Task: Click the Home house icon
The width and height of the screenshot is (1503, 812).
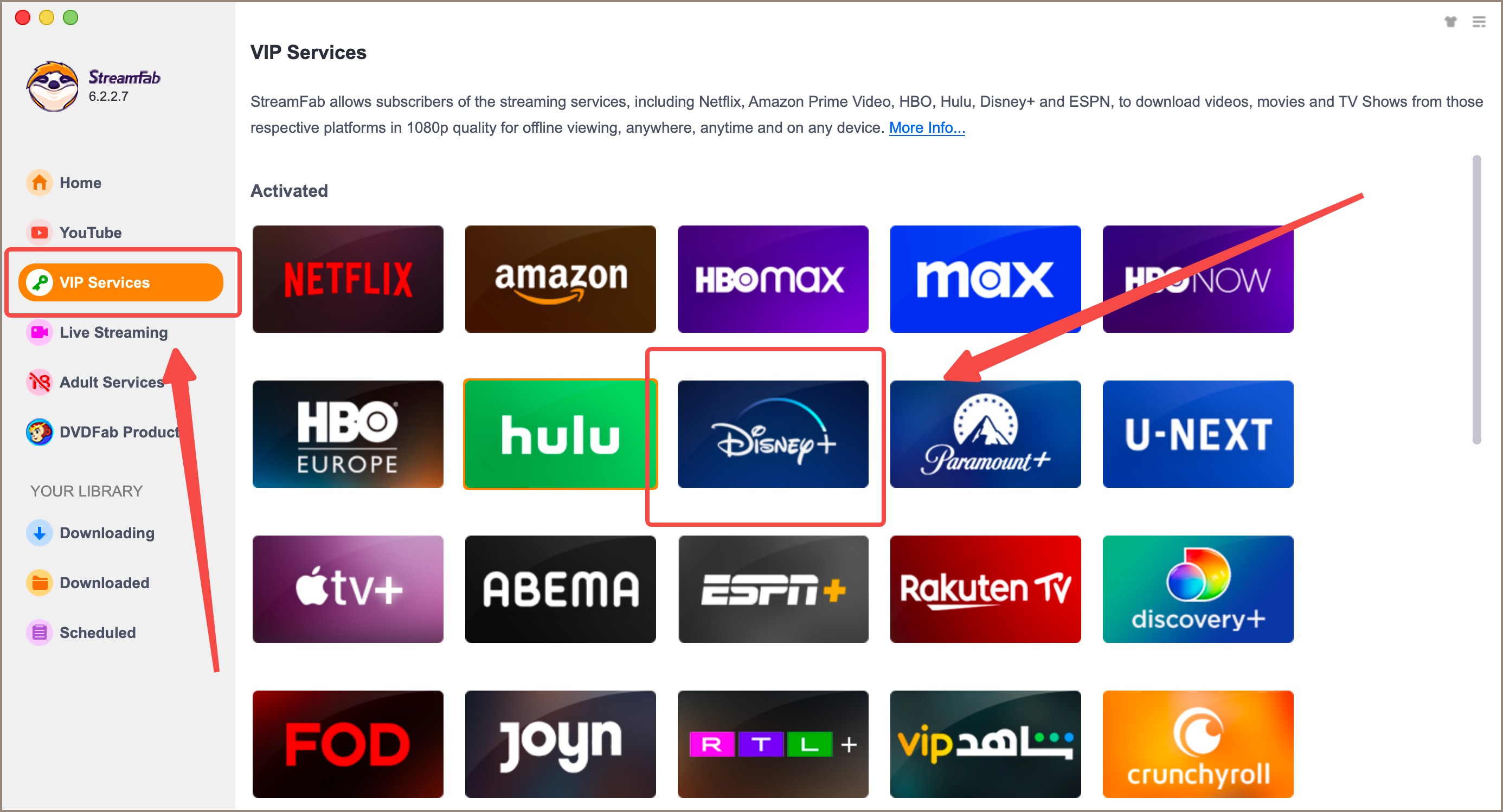Action: pyautogui.click(x=39, y=183)
